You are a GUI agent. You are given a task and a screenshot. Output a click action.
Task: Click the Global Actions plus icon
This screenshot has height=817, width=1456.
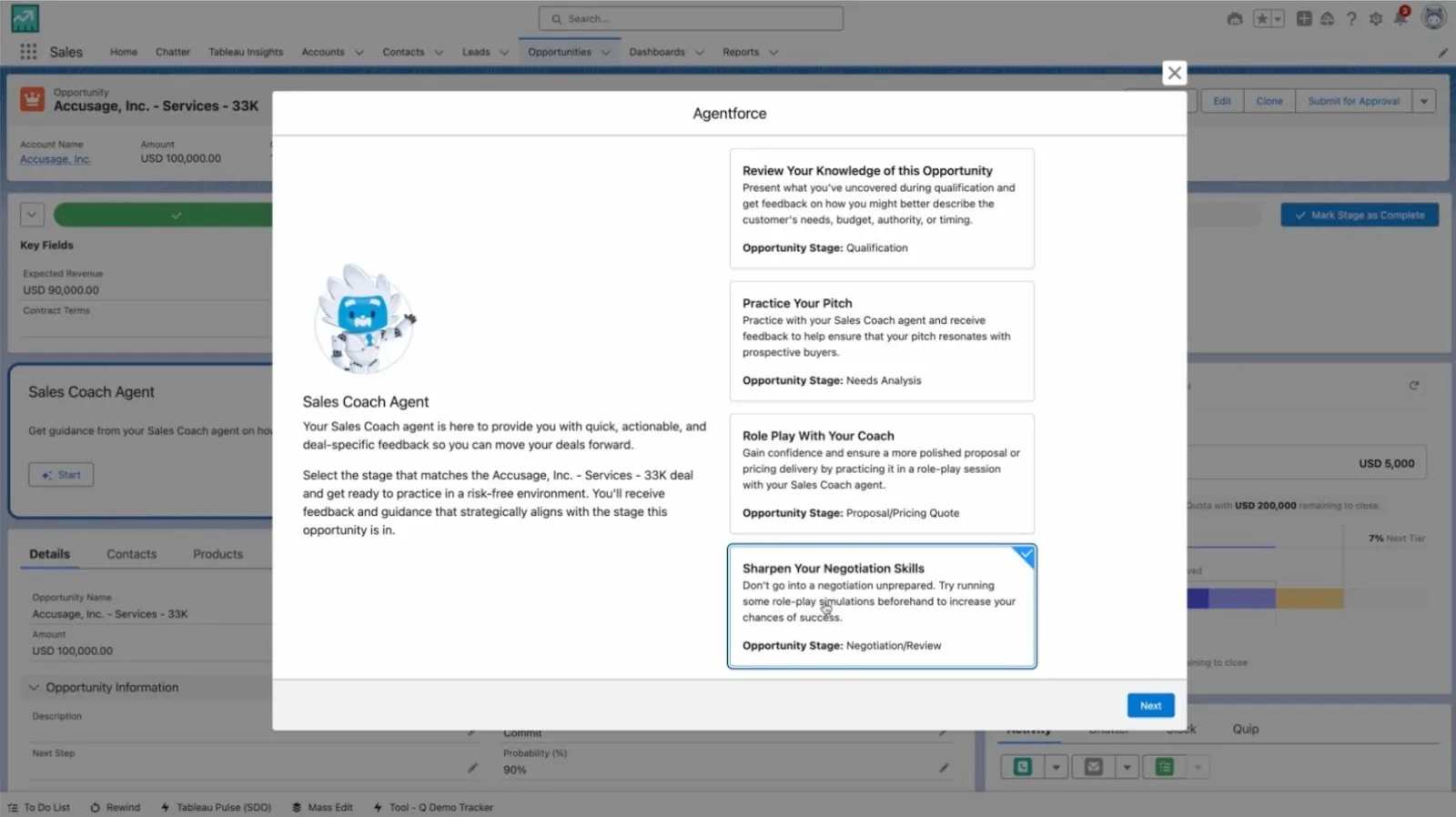(1304, 18)
